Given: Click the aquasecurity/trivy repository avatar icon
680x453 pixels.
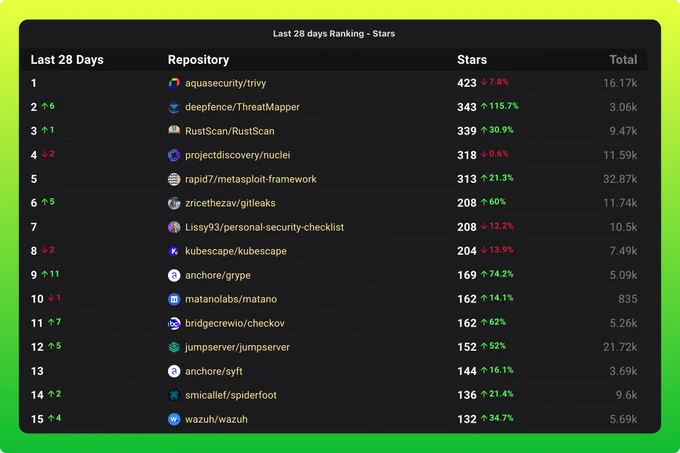Looking at the screenshot, I should click(x=174, y=83).
